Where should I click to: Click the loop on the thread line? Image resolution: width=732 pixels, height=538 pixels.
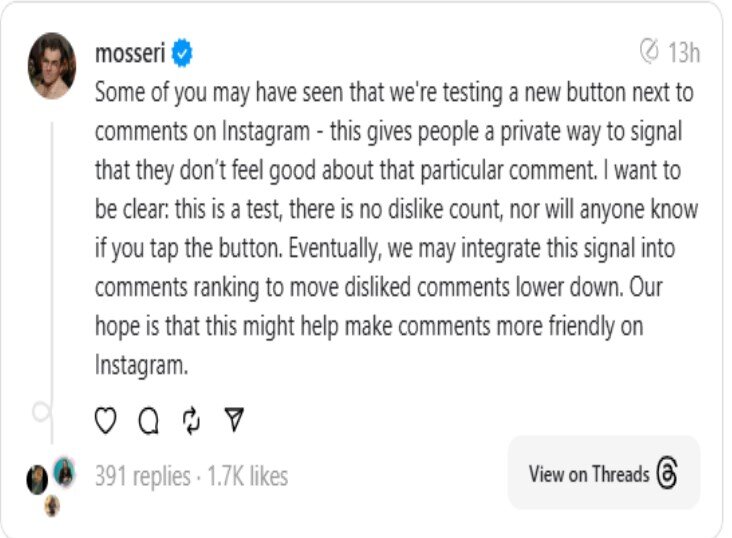(41, 410)
